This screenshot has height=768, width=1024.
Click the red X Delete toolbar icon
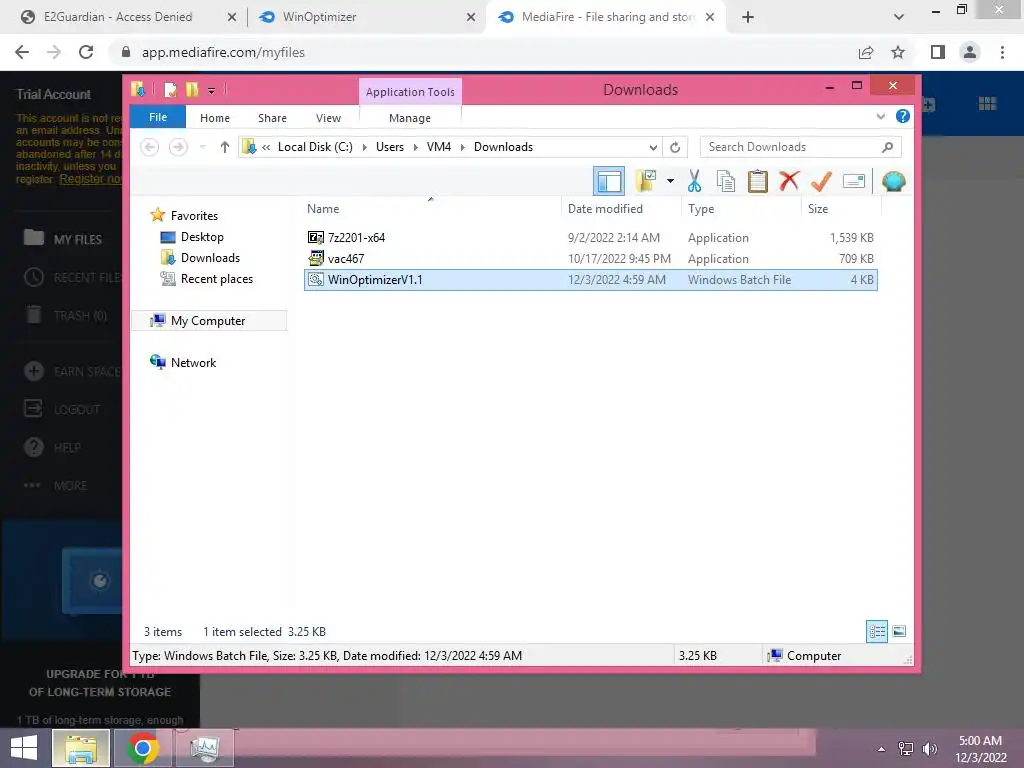pyautogui.click(x=789, y=180)
